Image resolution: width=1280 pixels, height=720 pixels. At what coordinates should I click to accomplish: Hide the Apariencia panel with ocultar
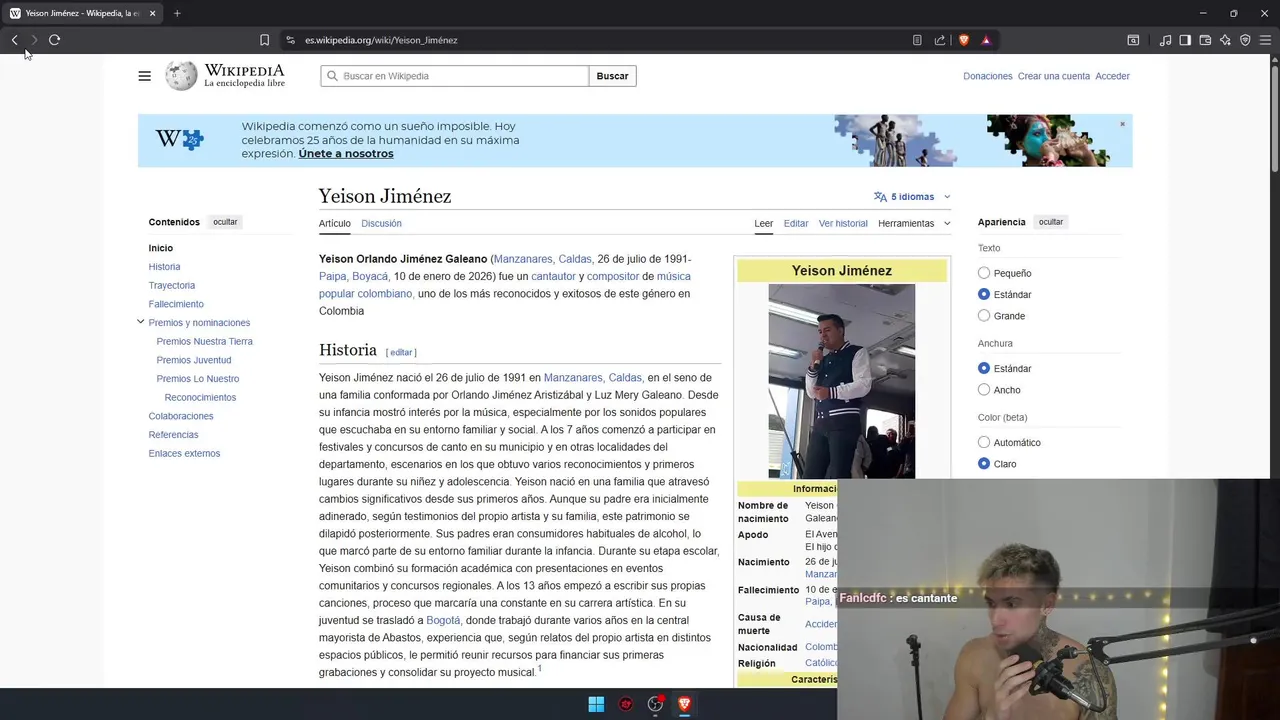pos(1051,222)
